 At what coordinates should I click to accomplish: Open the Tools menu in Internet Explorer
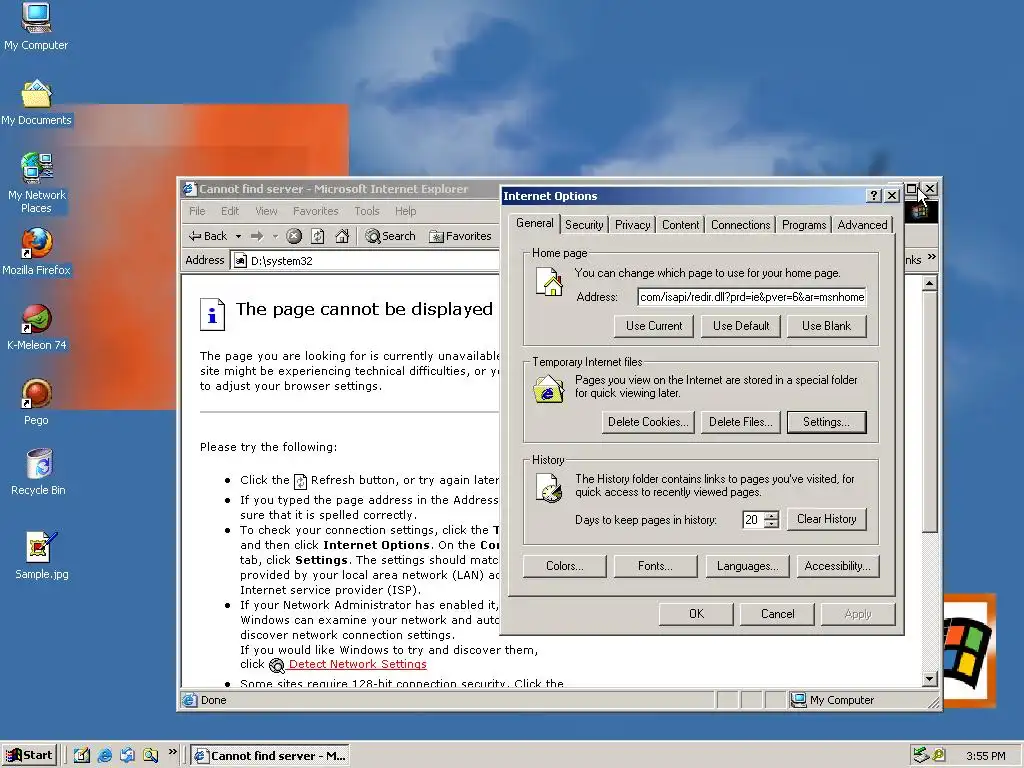pos(366,211)
